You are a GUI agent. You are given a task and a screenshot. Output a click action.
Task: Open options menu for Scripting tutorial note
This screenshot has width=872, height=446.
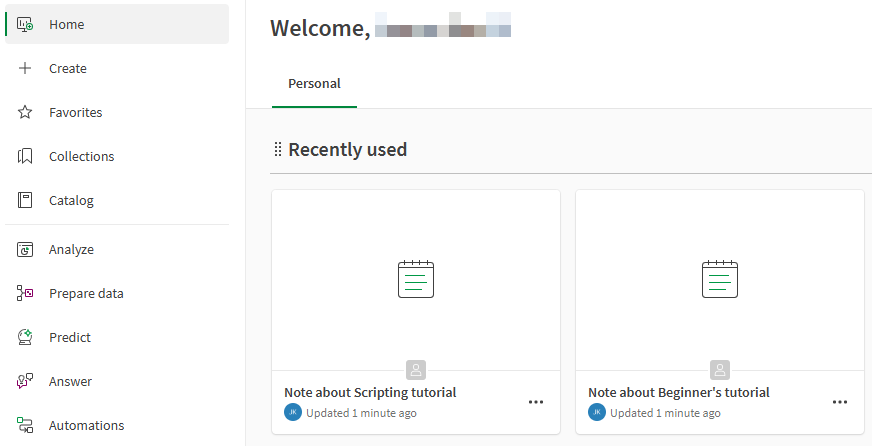[536, 402]
